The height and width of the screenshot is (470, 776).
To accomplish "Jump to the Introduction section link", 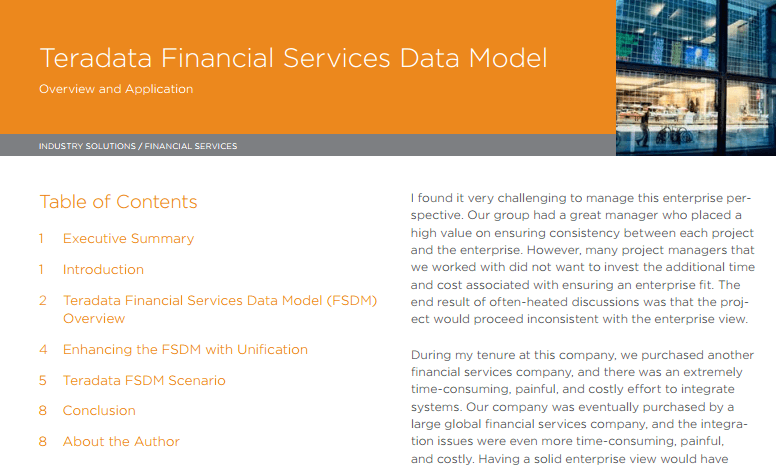I will pyautogui.click(x=103, y=269).
